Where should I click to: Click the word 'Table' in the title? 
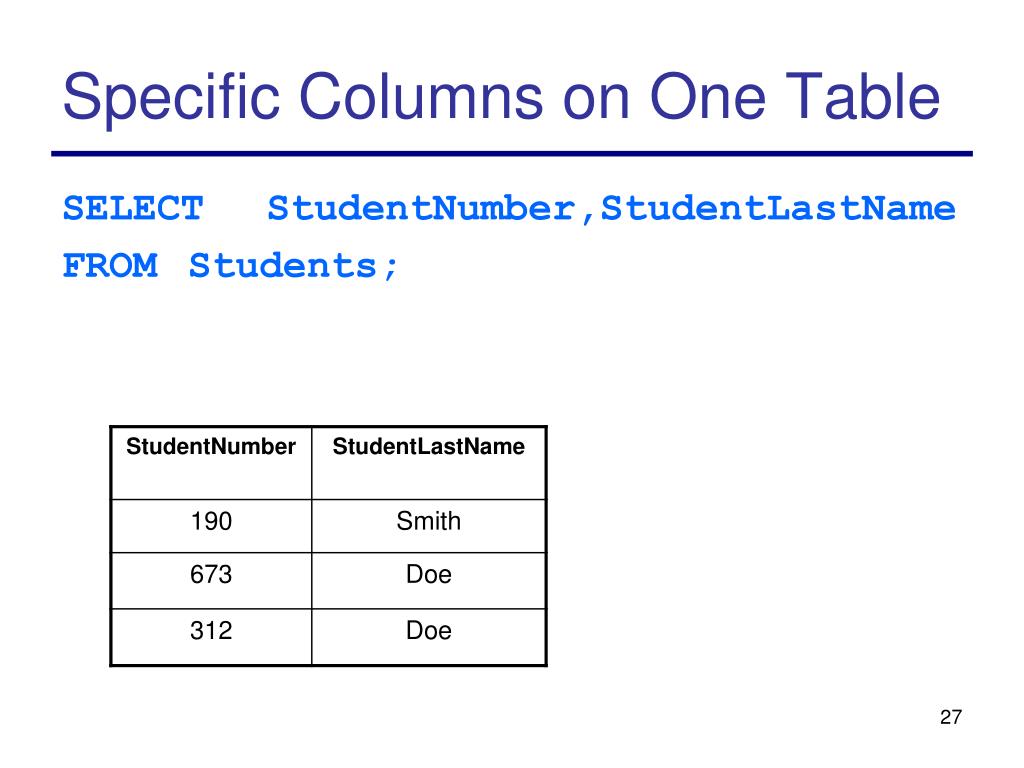(x=862, y=97)
